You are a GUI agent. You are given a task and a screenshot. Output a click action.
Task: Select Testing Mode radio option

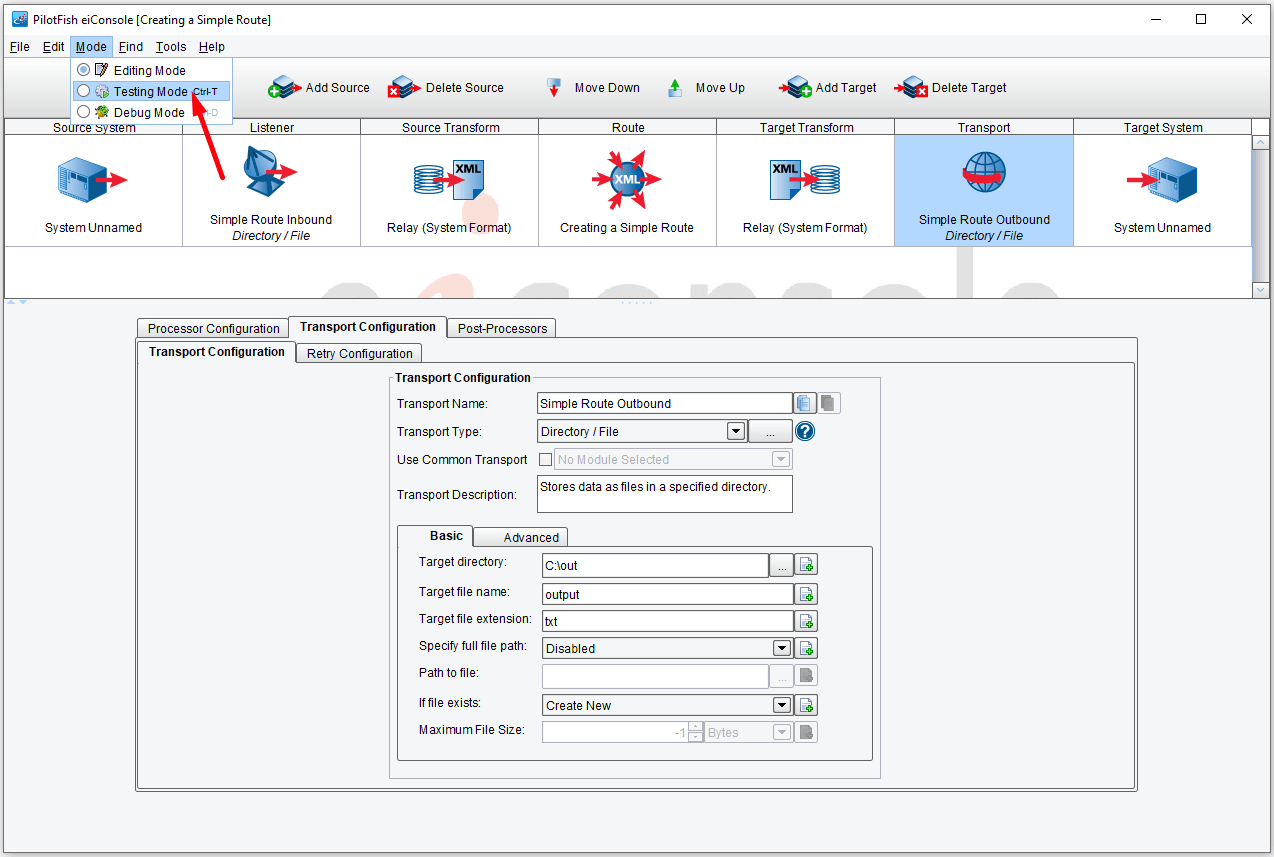coord(83,91)
